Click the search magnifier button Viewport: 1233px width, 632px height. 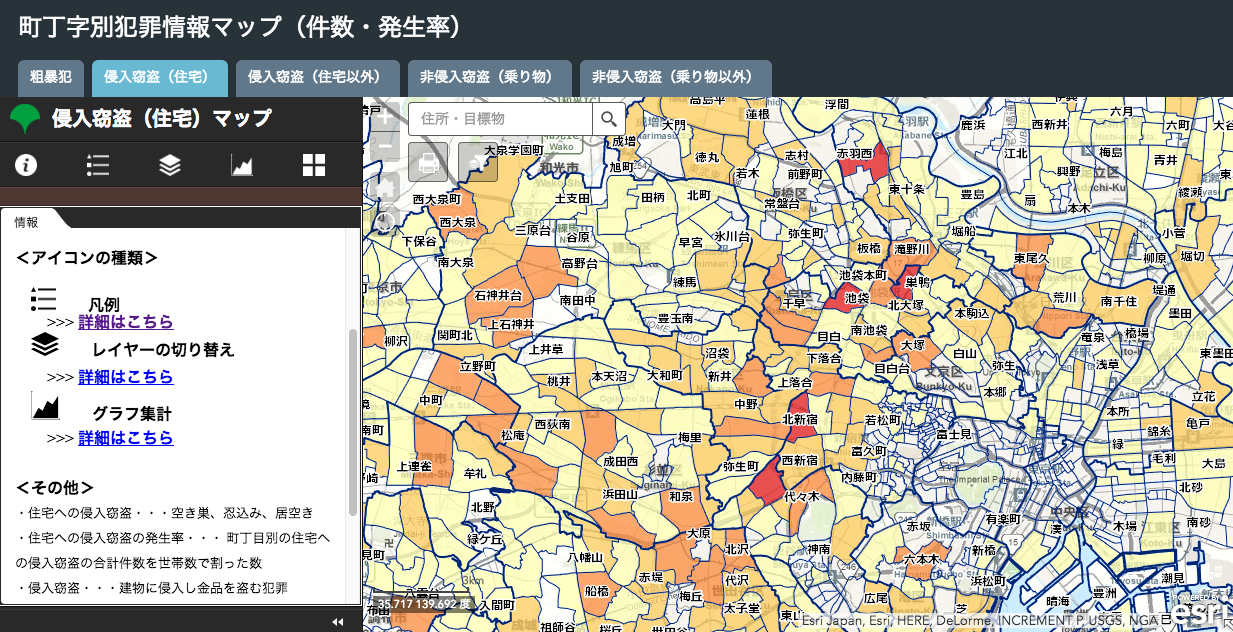608,120
